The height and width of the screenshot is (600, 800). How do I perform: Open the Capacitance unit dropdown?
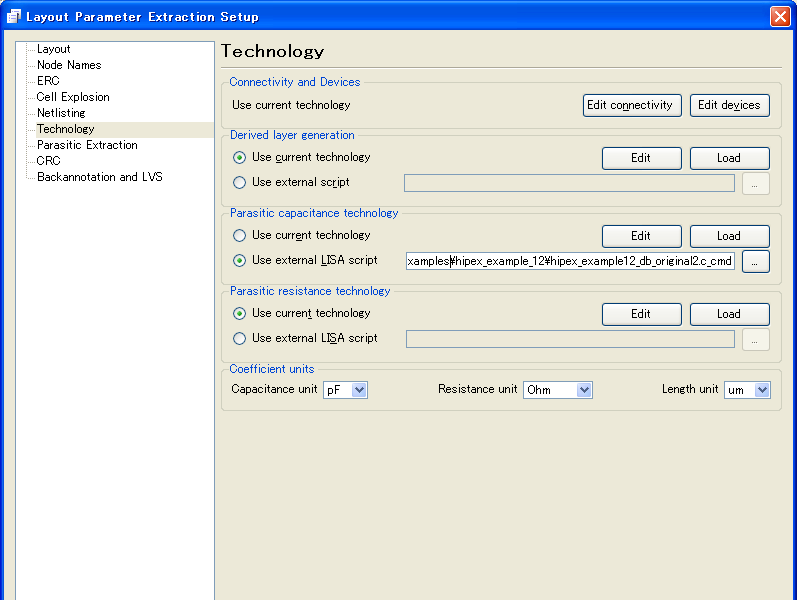[x=359, y=390]
